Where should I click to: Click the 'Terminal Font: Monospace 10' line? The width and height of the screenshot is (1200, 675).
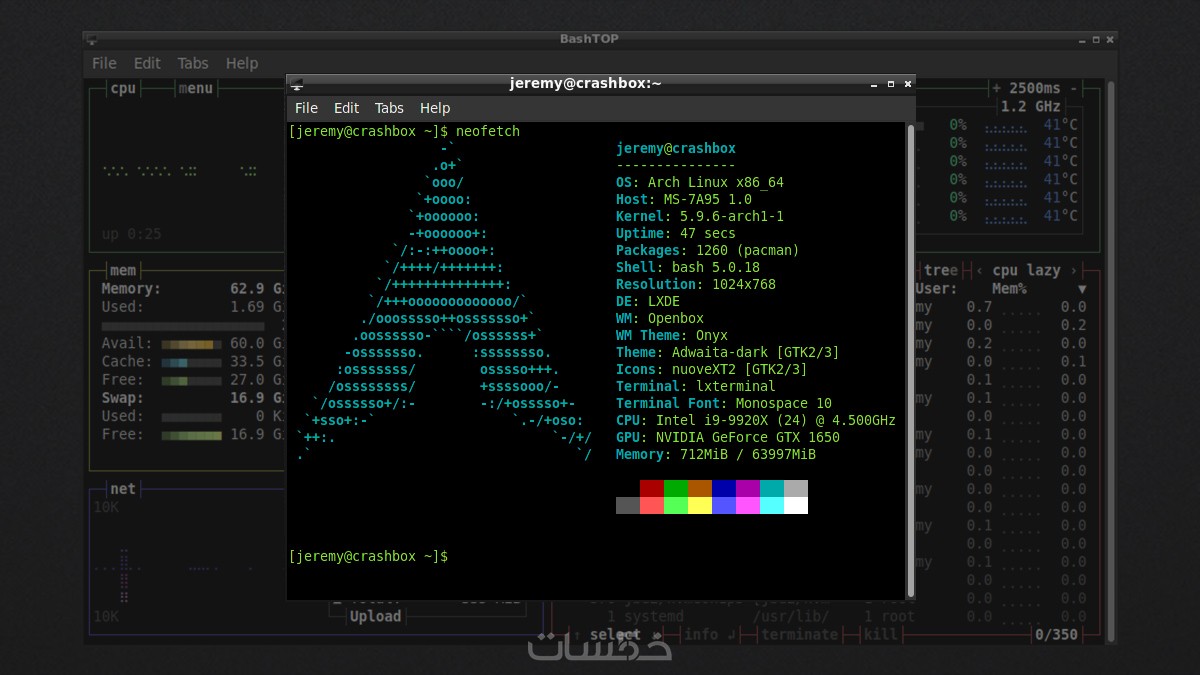724,403
